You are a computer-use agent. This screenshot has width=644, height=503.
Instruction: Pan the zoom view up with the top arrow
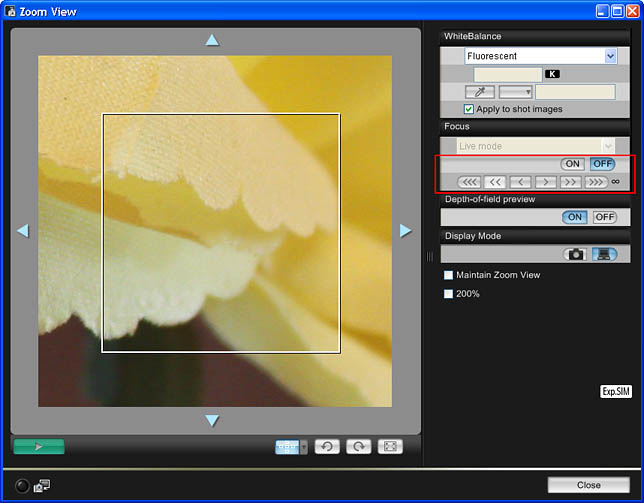211,40
